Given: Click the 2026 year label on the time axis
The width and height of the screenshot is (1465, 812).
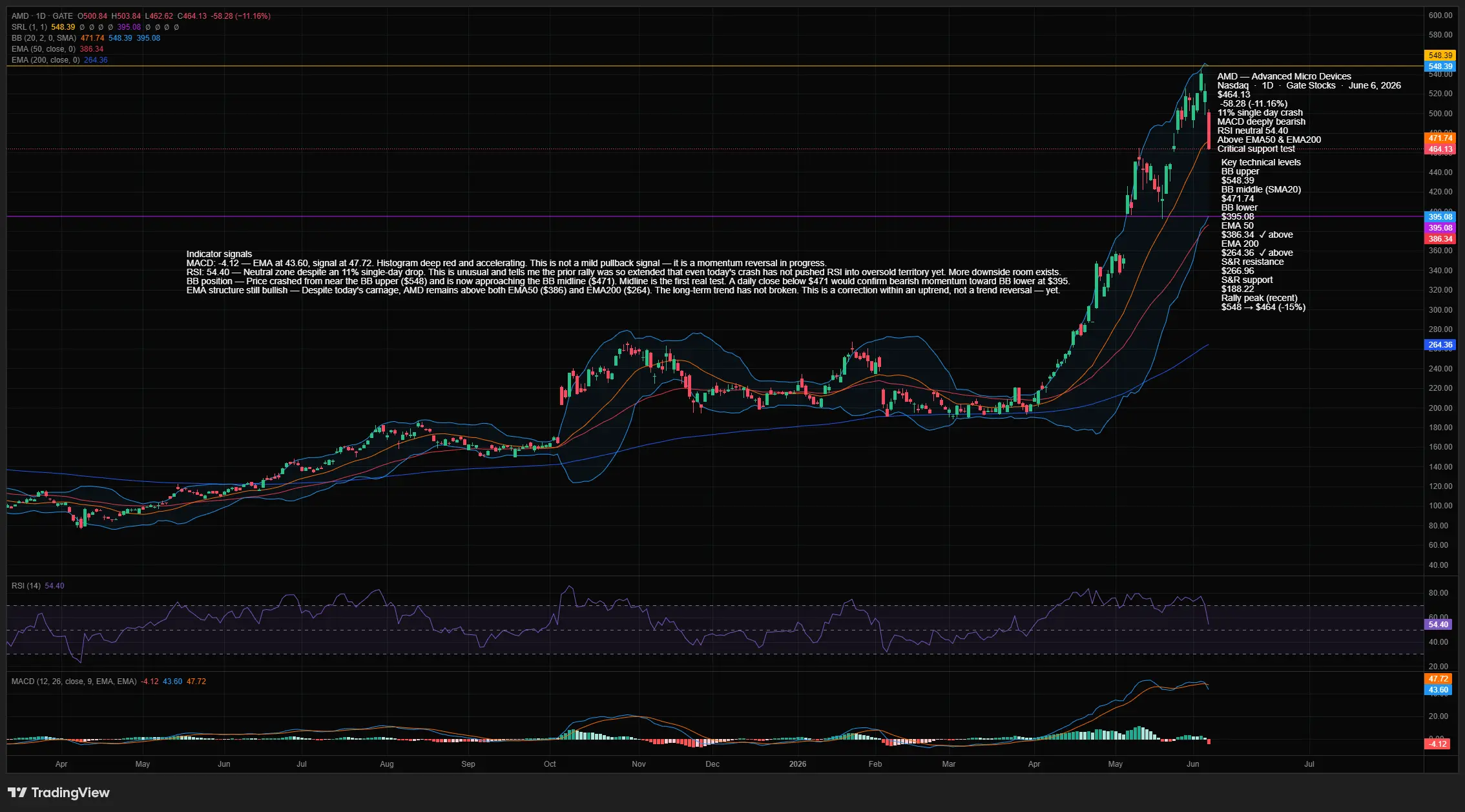Looking at the screenshot, I should (798, 764).
